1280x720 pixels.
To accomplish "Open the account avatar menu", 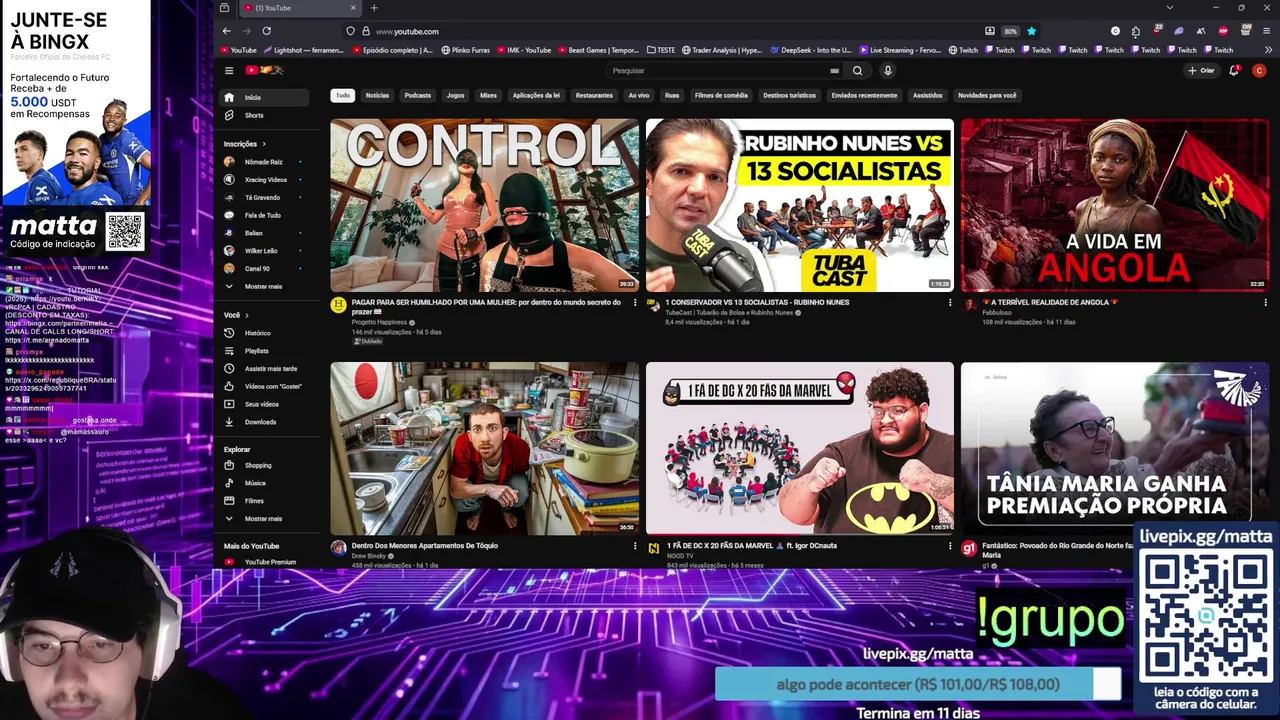I will [1259, 70].
